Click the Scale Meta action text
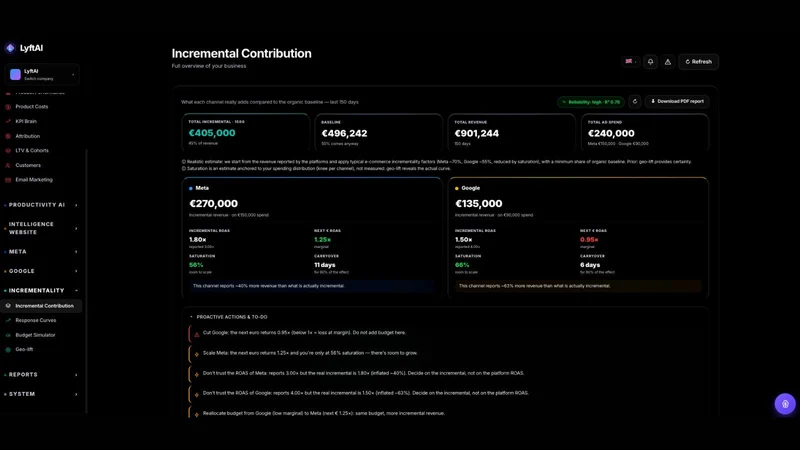Screen dimensions: 800x450 (310, 353)
